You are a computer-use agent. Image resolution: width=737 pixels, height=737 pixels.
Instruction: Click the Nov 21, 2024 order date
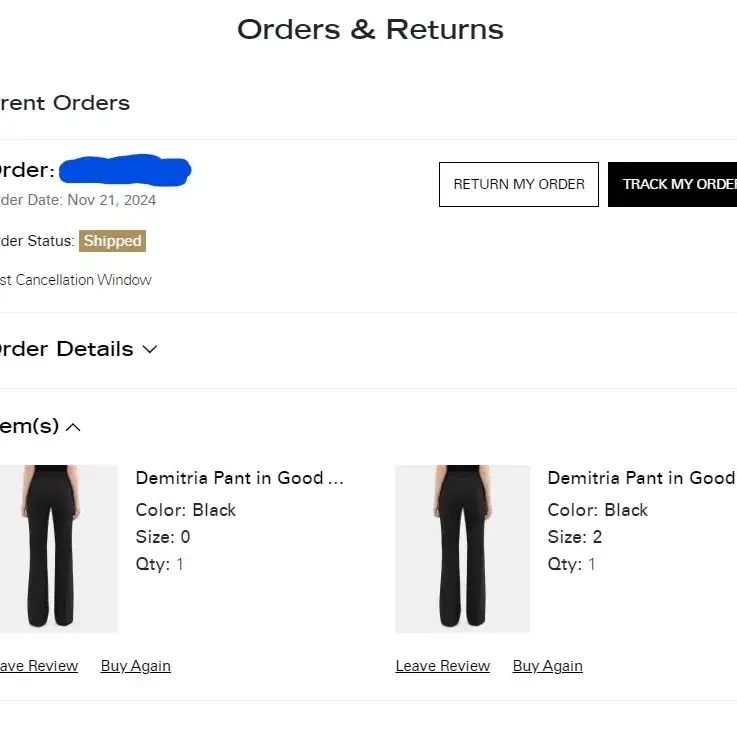[112, 200]
